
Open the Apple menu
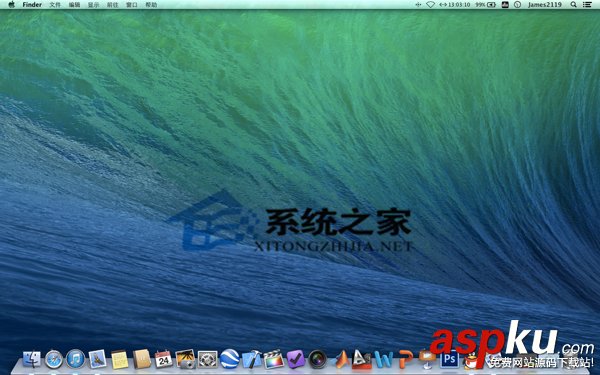click(x=11, y=5)
